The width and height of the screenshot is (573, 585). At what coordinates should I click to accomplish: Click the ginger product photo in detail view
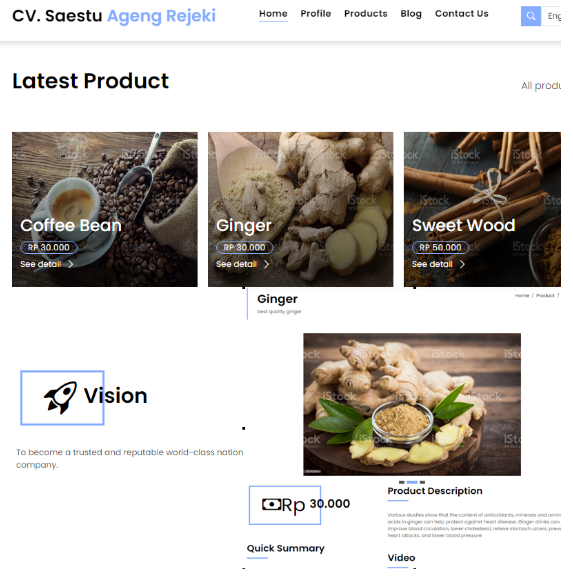coord(412,404)
